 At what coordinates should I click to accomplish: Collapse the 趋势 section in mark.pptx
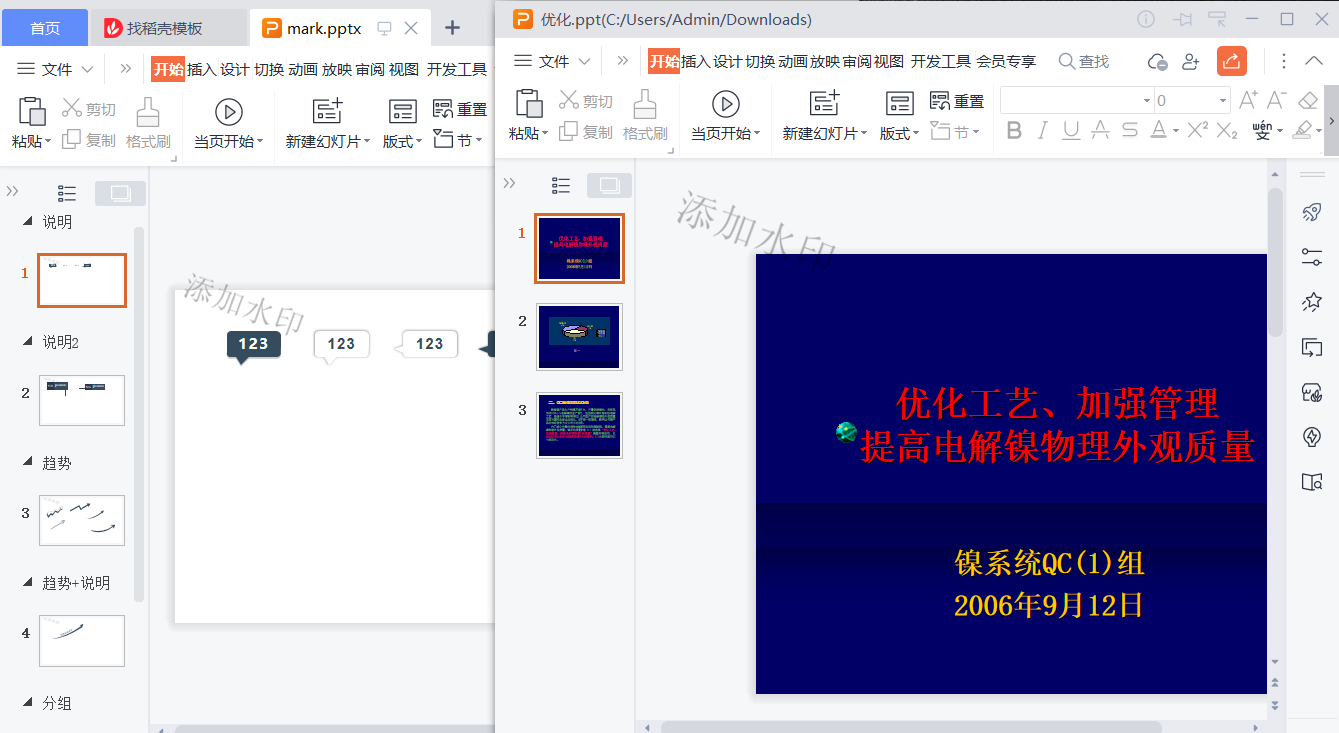coord(26,463)
